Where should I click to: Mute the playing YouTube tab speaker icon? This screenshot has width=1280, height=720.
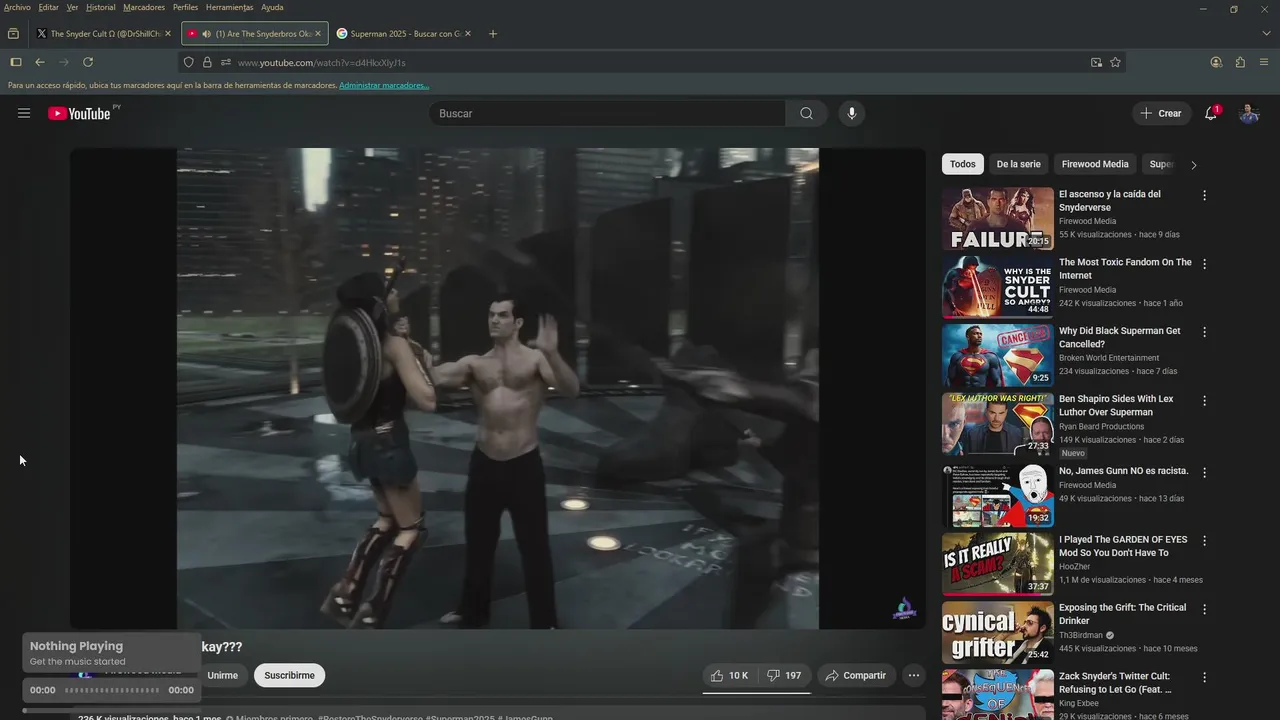click(206, 33)
